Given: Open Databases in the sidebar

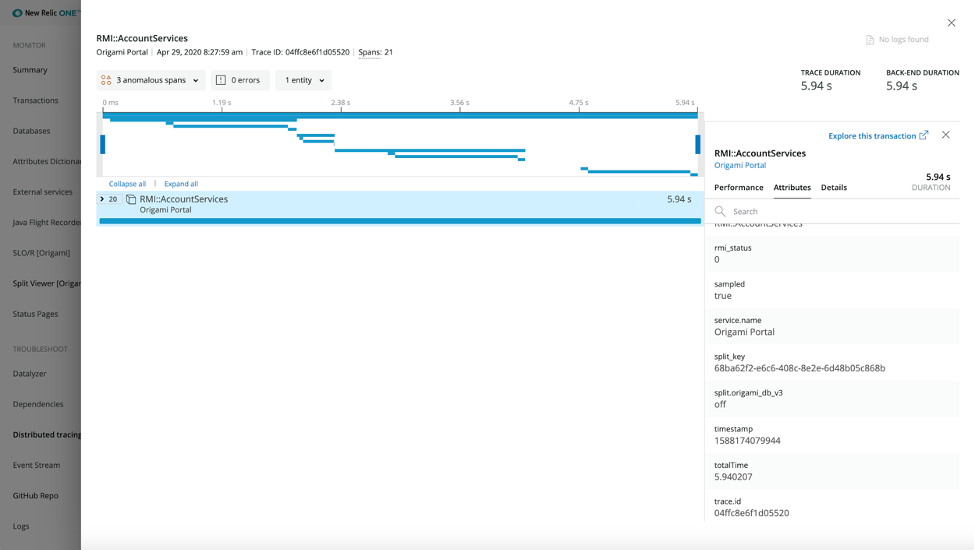Looking at the screenshot, I should (x=31, y=131).
